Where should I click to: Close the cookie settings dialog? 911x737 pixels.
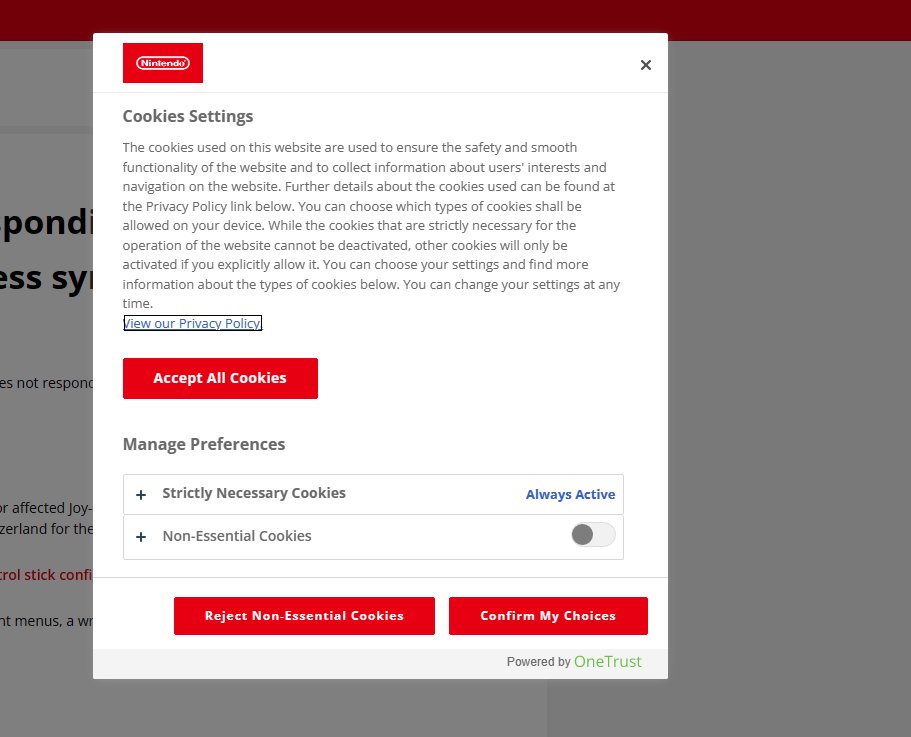tap(645, 65)
